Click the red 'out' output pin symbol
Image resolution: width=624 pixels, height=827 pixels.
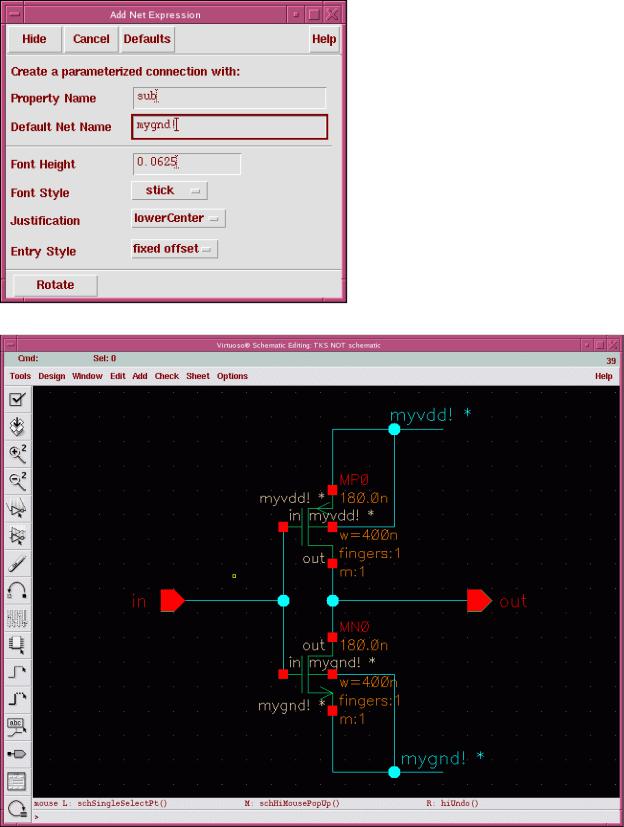point(479,601)
